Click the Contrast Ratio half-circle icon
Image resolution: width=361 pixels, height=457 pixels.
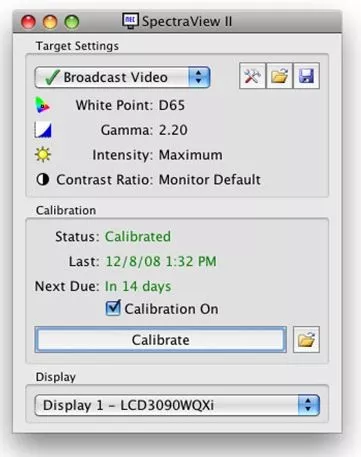tap(43, 179)
